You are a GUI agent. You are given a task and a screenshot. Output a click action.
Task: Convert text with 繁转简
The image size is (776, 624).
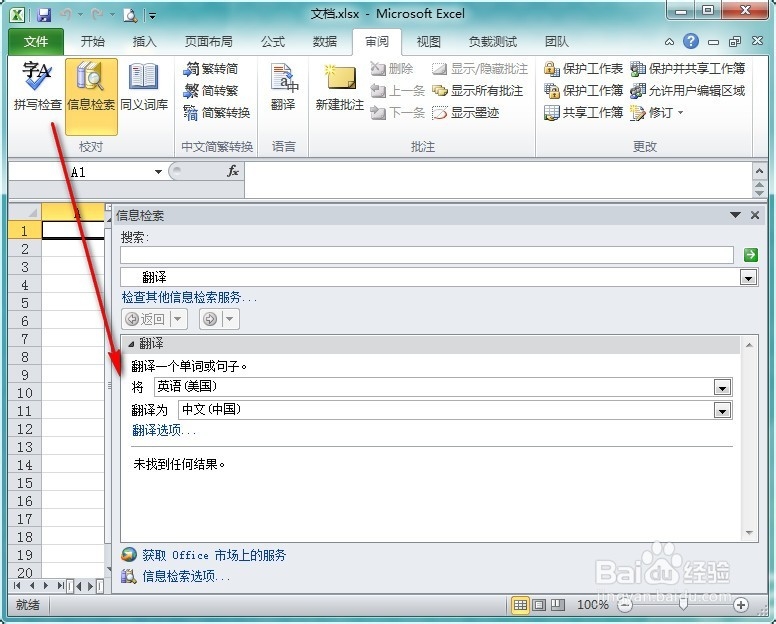[211, 69]
